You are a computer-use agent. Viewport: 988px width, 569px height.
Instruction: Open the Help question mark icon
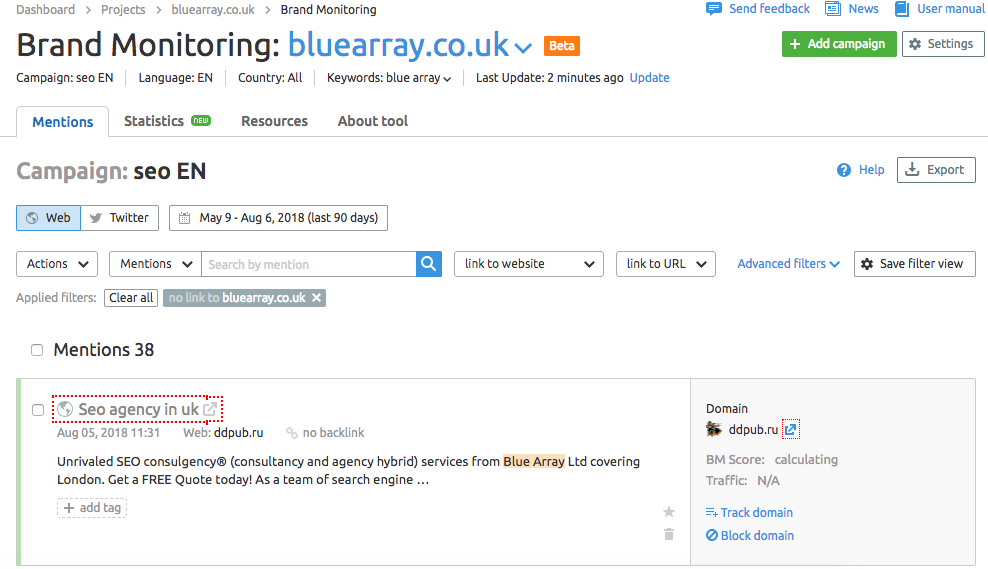pyautogui.click(x=844, y=170)
